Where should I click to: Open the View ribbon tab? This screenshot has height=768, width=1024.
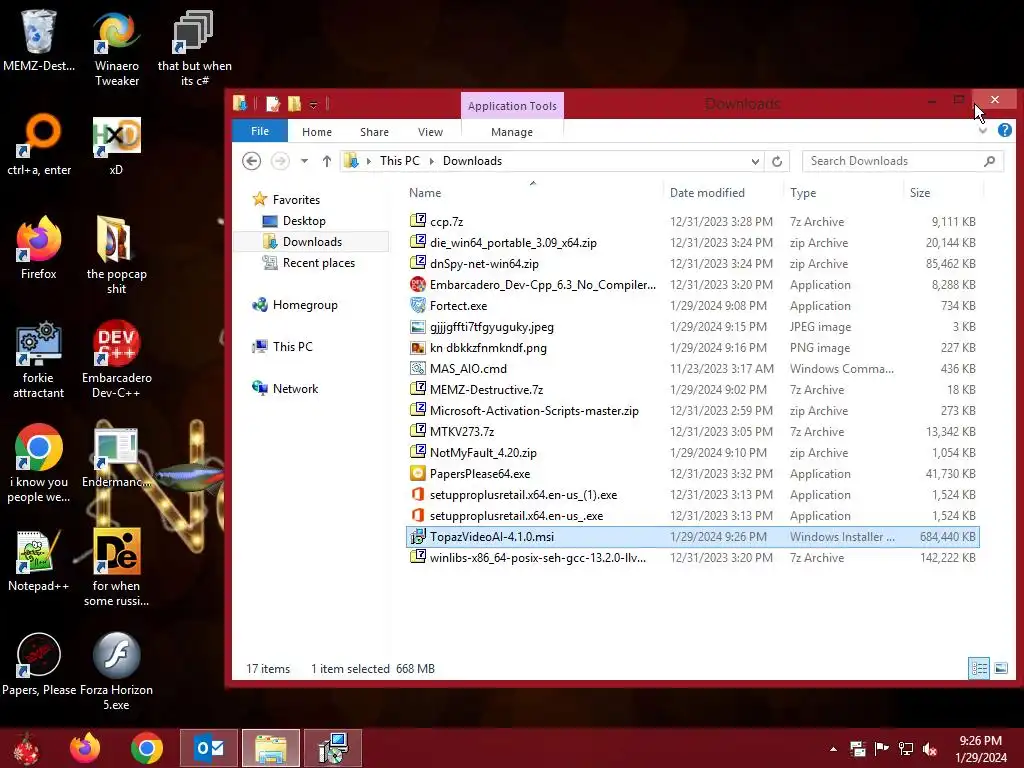[x=430, y=132]
